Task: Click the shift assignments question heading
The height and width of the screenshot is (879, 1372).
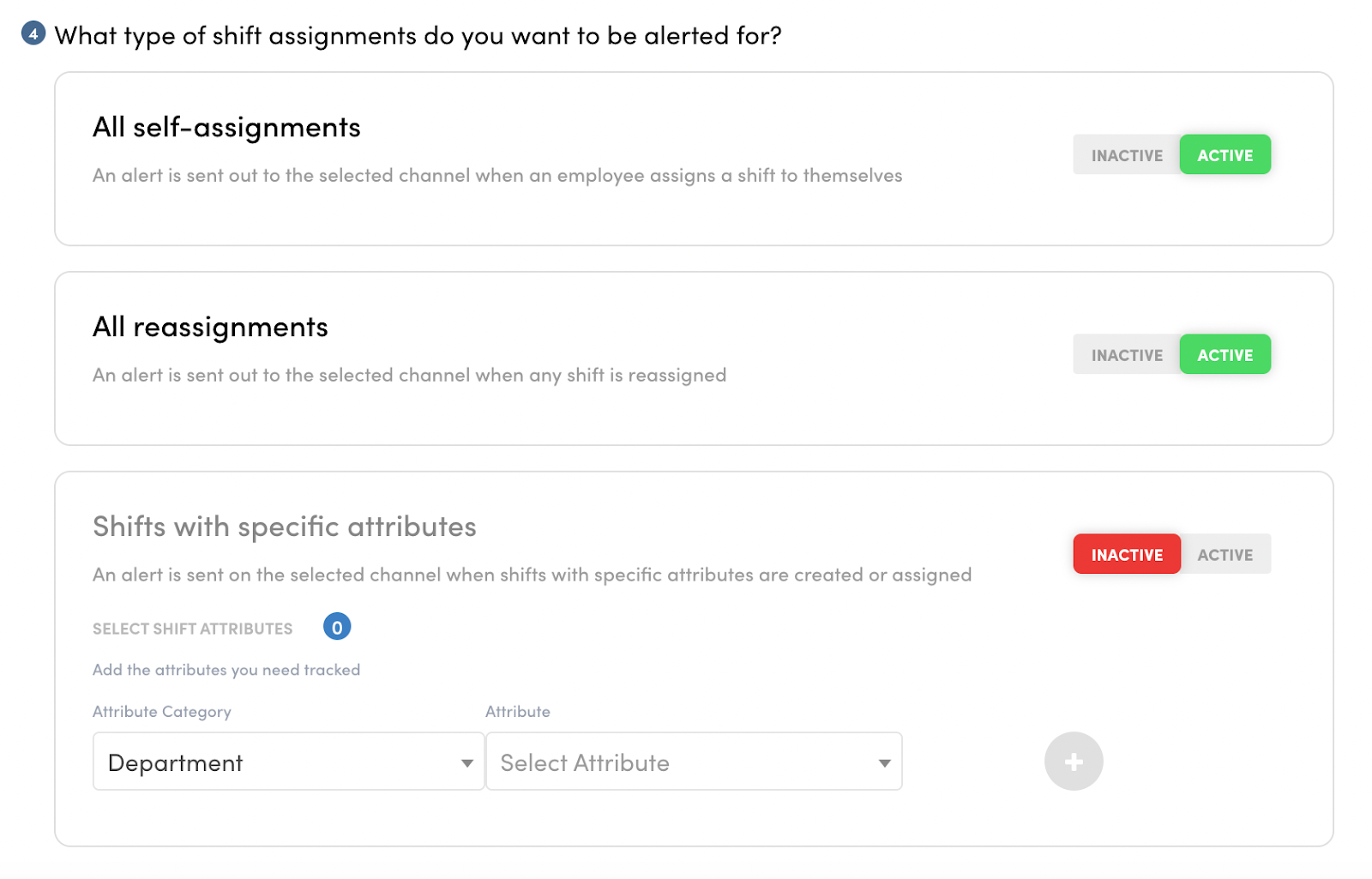Action: point(419,35)
